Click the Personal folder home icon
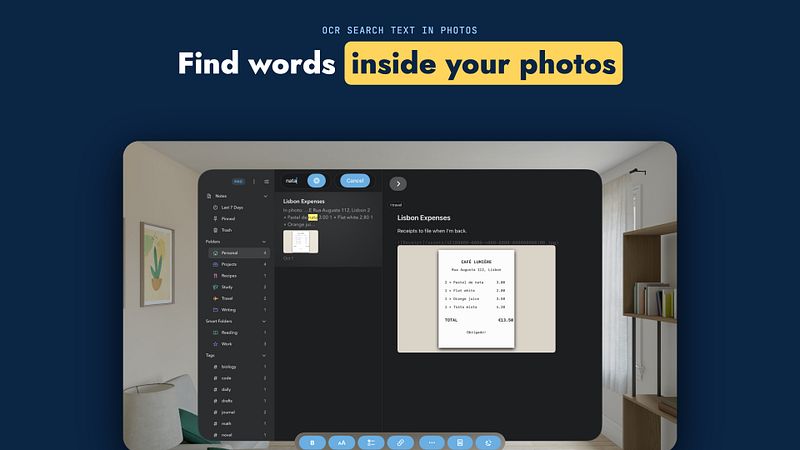This screenshot has width=800, height=450. click(x=215, y=253)
